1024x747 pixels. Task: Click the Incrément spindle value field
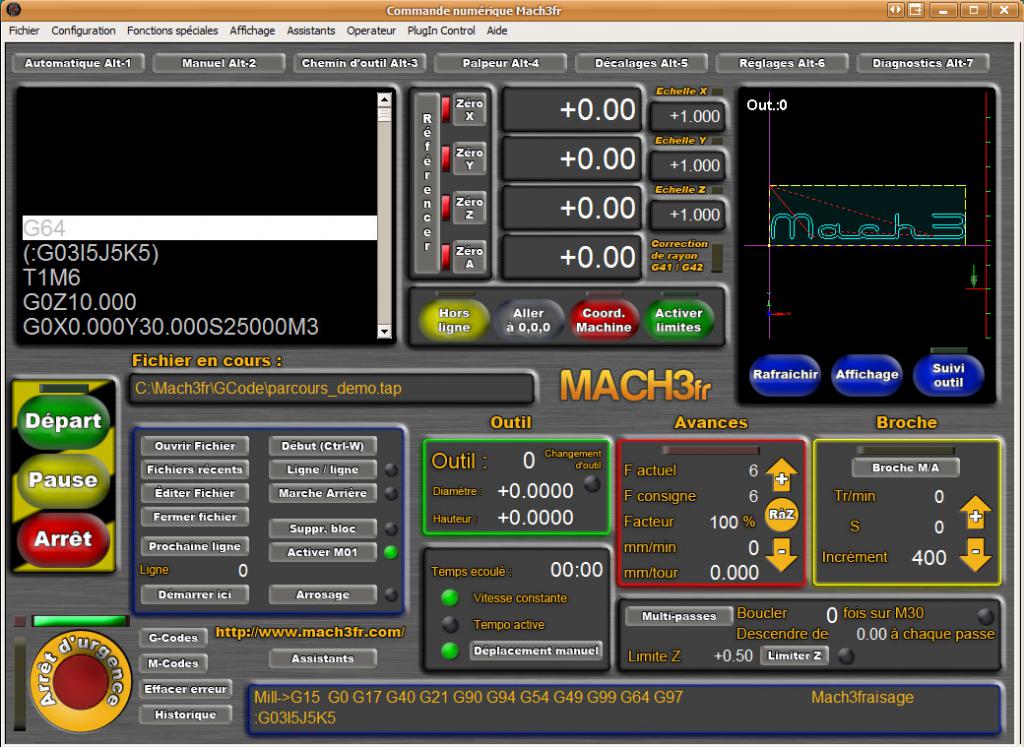click(929, 558)
